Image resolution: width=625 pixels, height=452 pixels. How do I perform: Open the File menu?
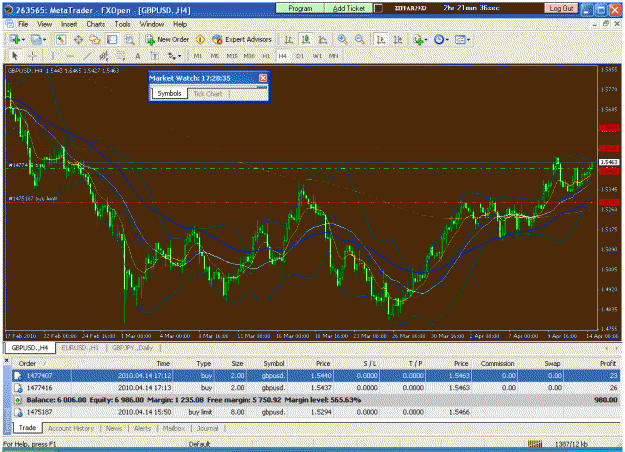point(23,24)
